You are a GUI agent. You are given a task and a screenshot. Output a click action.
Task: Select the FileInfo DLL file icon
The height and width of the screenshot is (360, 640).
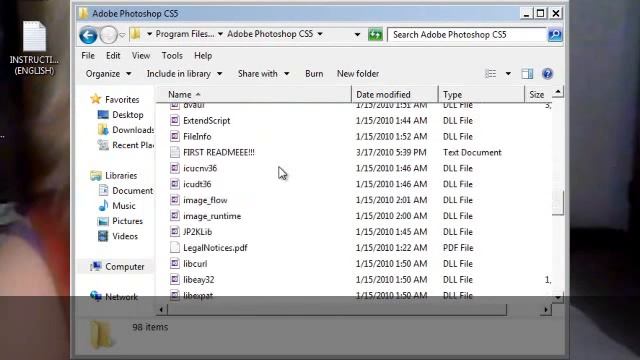click(x=175, y=136)
